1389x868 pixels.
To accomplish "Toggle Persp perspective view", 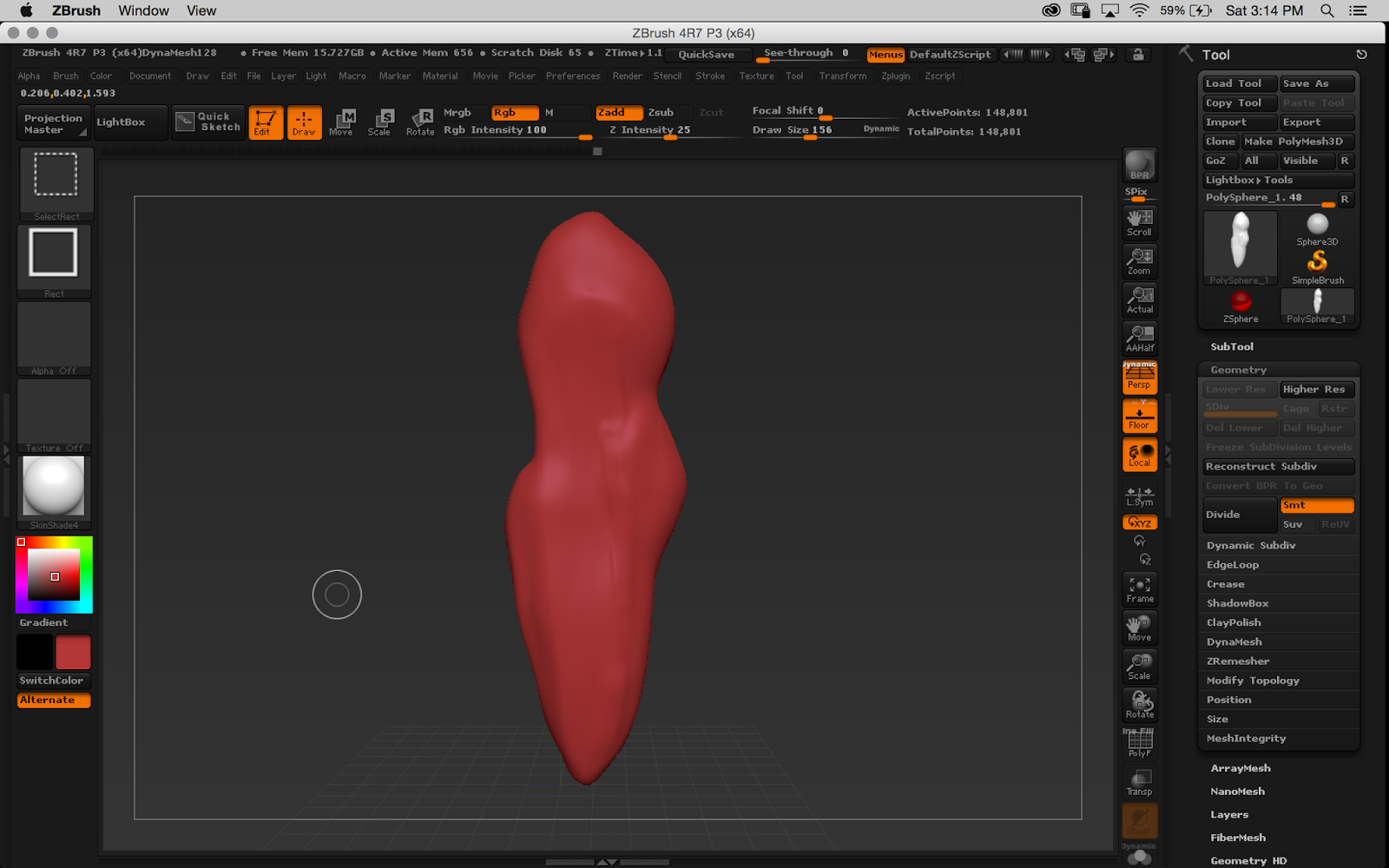I will coord(1140,377).
